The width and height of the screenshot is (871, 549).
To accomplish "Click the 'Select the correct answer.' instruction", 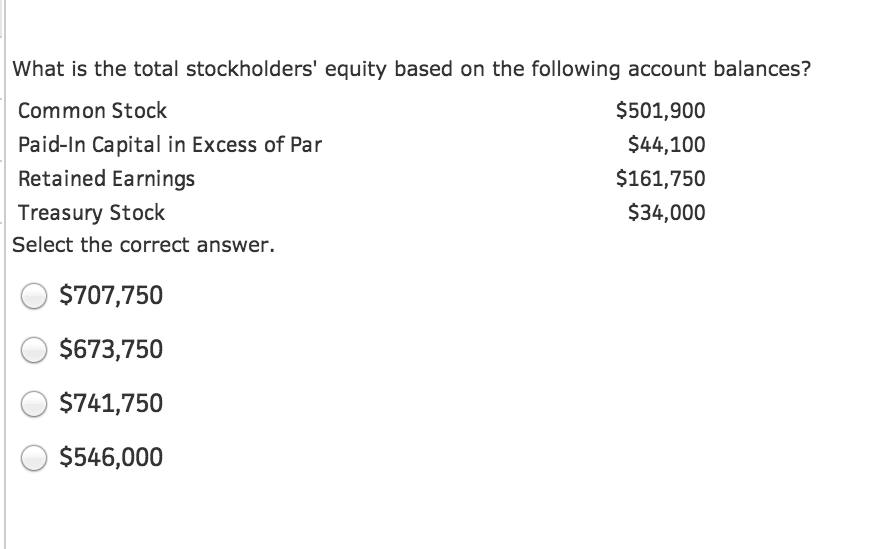I will click(142, 245).
